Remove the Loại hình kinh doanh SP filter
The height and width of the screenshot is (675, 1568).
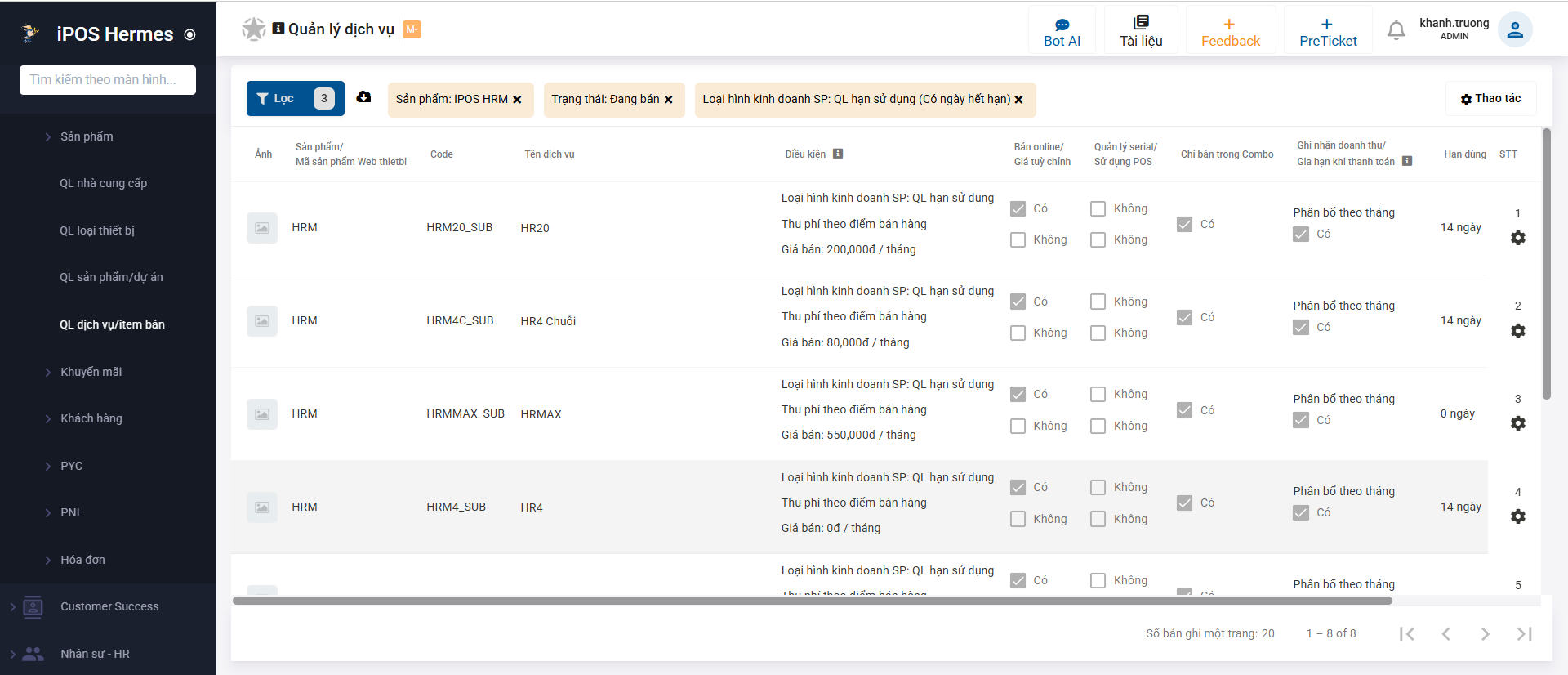1018,100
